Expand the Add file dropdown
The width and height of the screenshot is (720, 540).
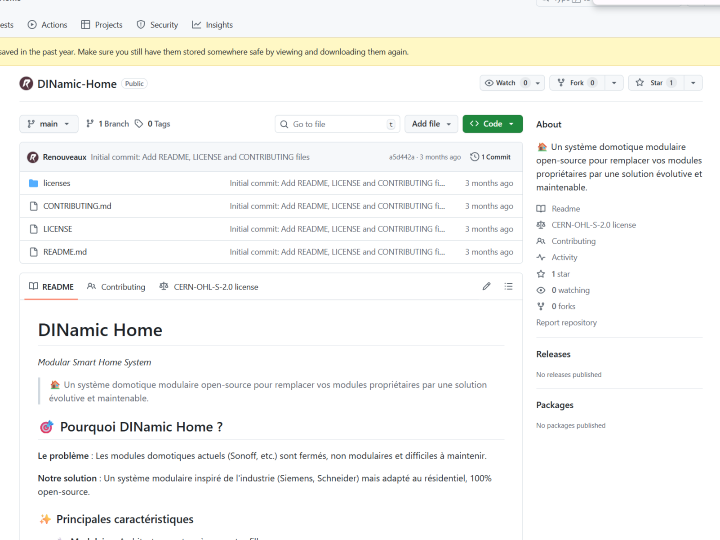[x=431, y=124]
